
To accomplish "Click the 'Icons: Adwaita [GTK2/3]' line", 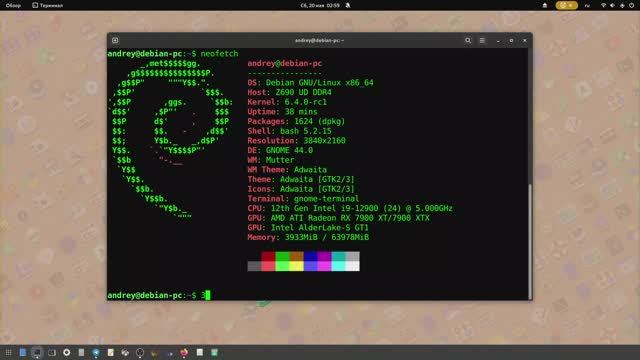I will click(x=301, y=189).
